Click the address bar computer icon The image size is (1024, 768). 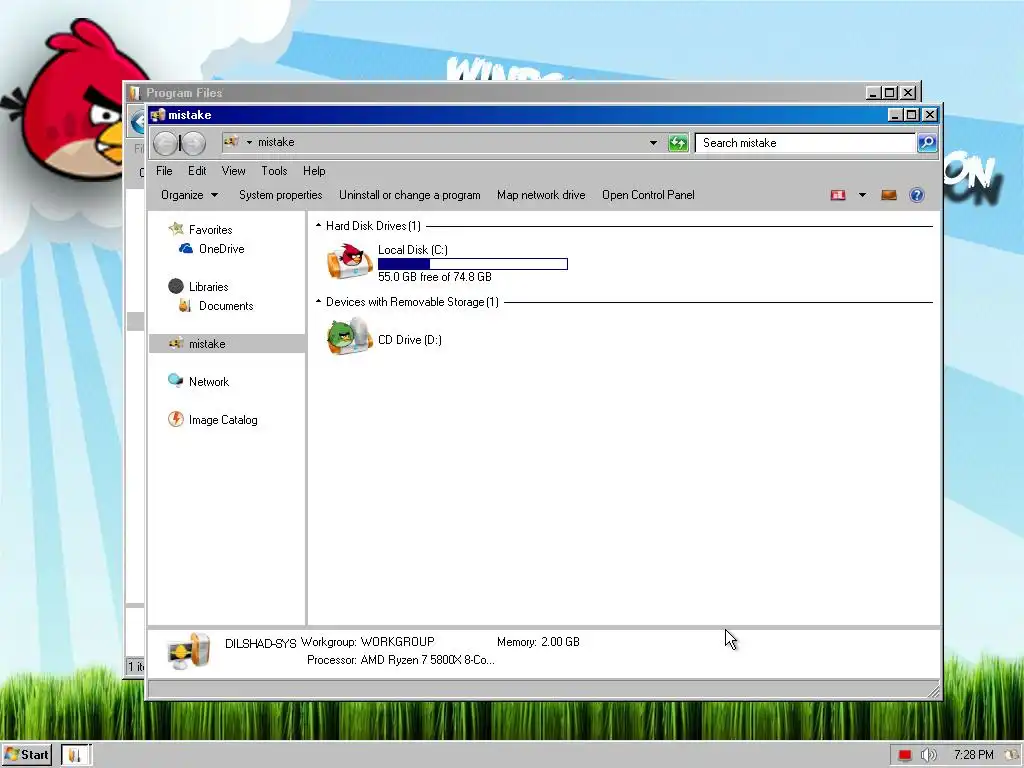point(231,141)
